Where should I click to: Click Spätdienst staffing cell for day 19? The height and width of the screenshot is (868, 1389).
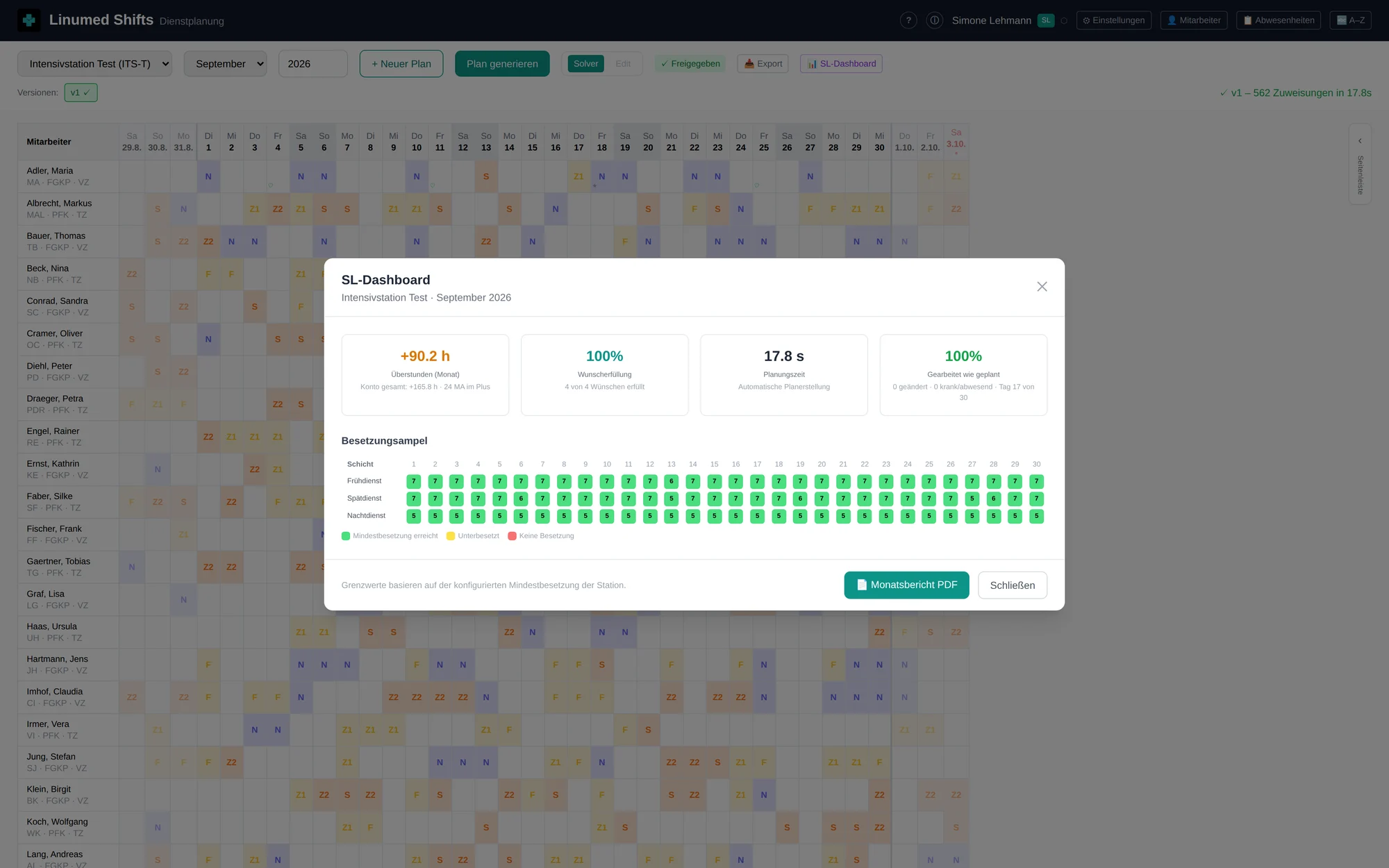[800, 499]
